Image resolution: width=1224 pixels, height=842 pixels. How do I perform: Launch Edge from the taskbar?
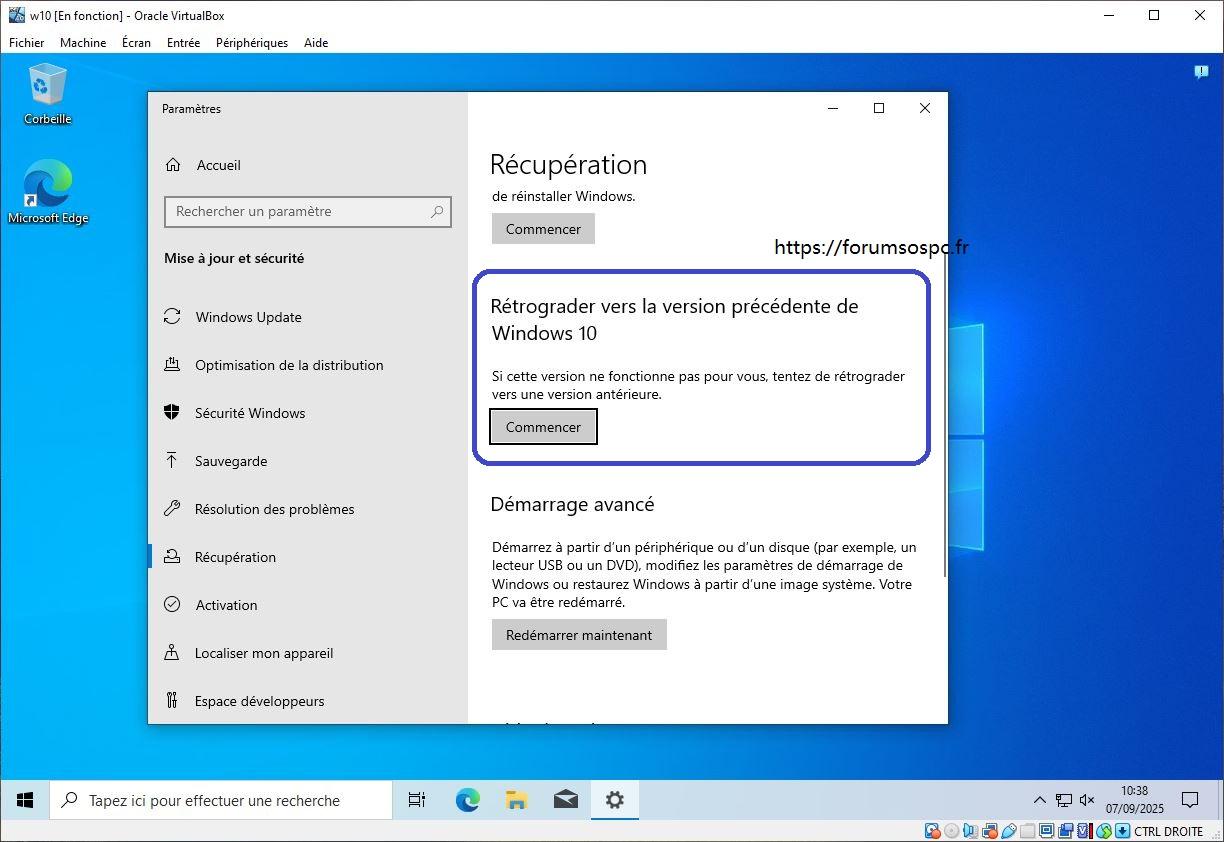click(467, 800)
